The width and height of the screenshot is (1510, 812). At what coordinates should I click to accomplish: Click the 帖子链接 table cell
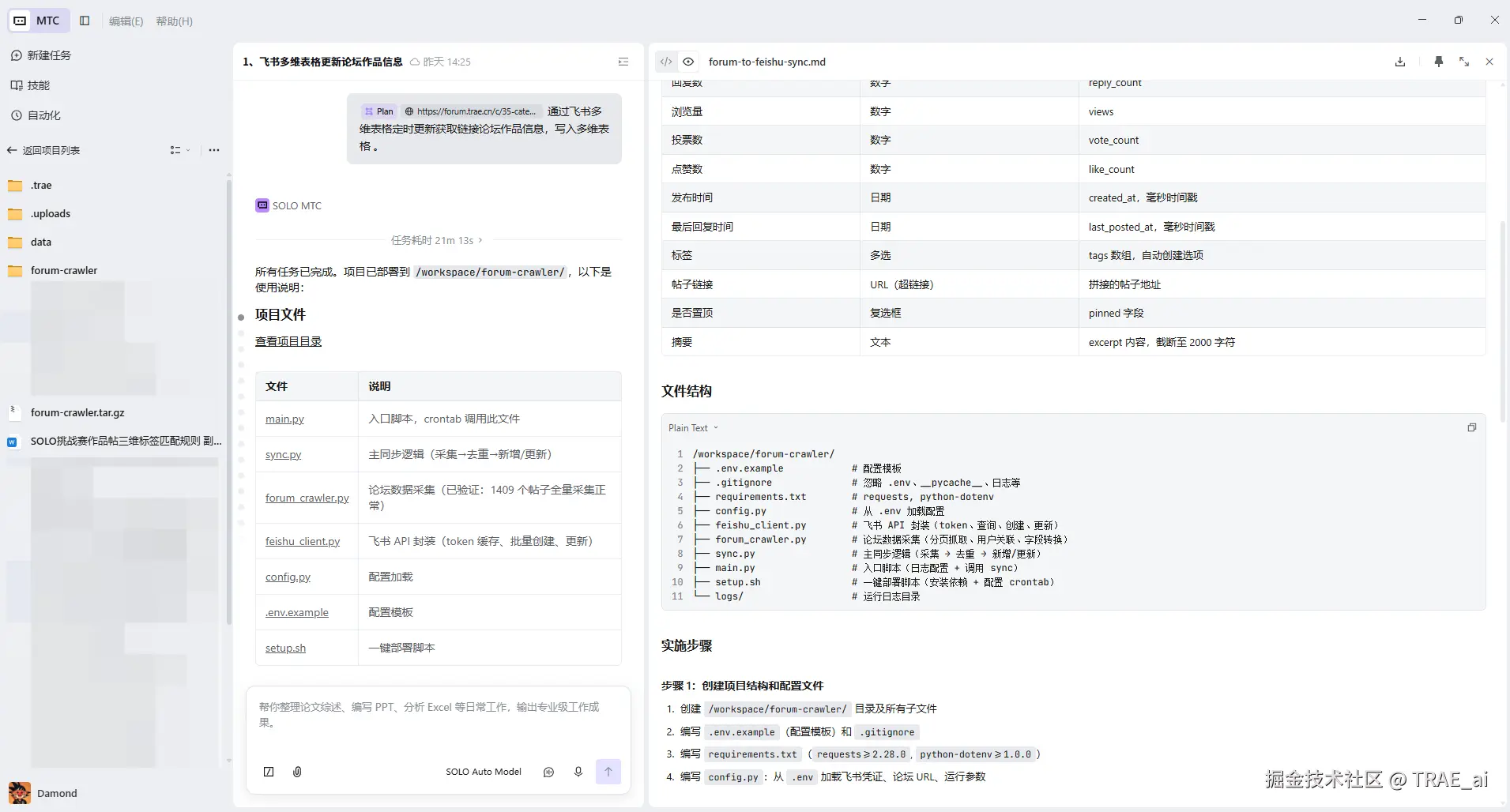tap(760, 284)
